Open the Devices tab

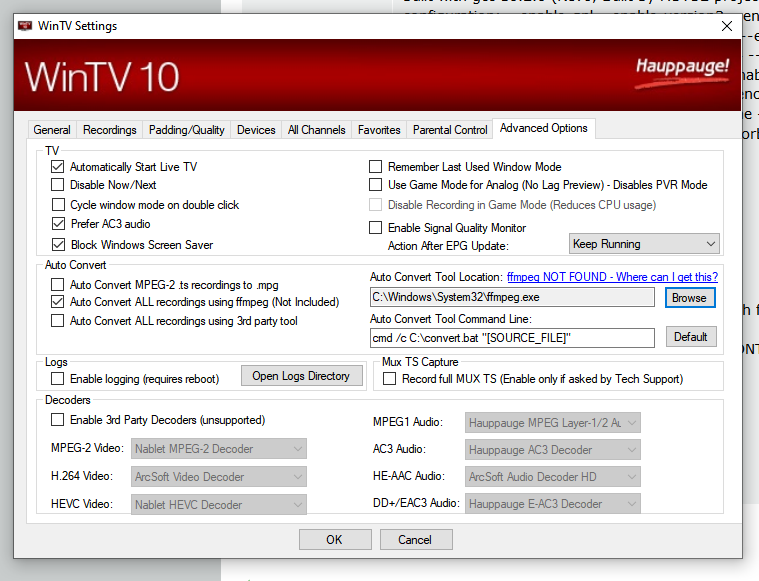[x=256, y=130]
